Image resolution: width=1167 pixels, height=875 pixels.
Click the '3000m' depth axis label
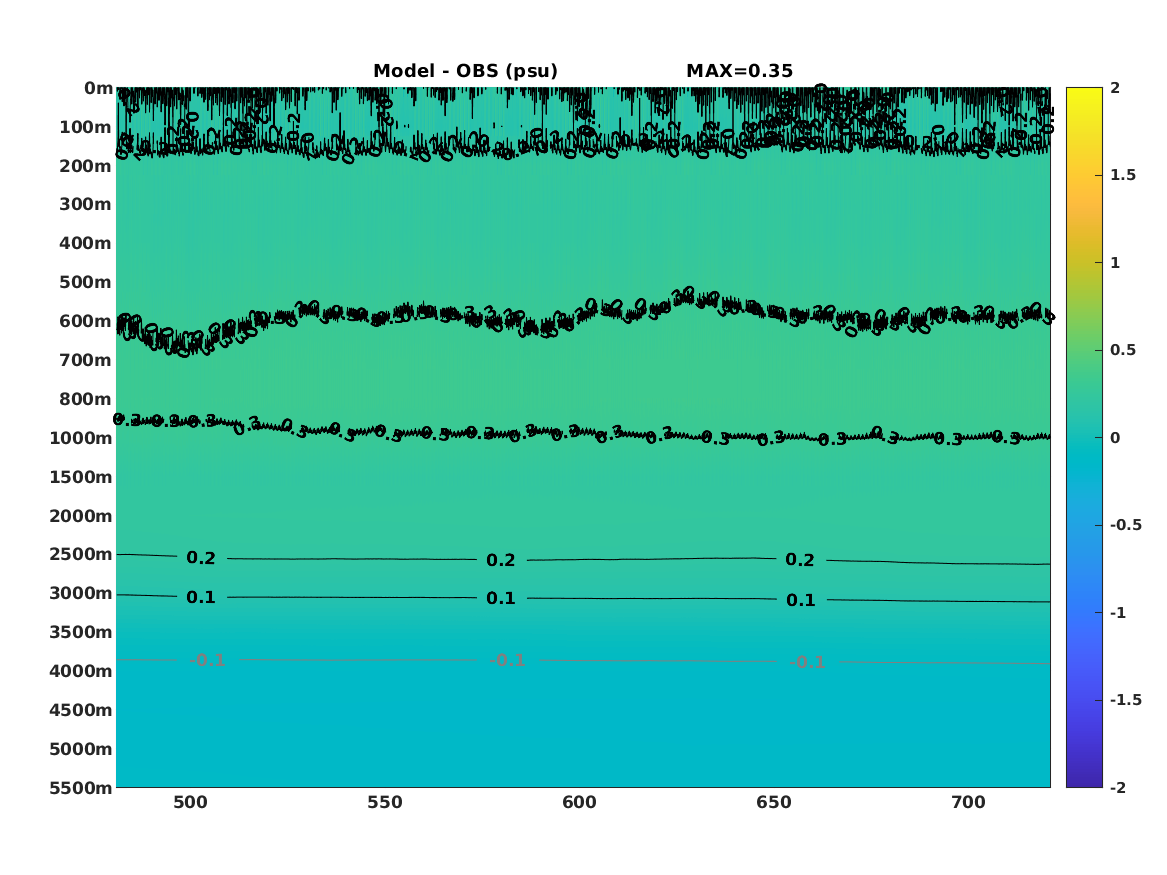coord(81,593)
